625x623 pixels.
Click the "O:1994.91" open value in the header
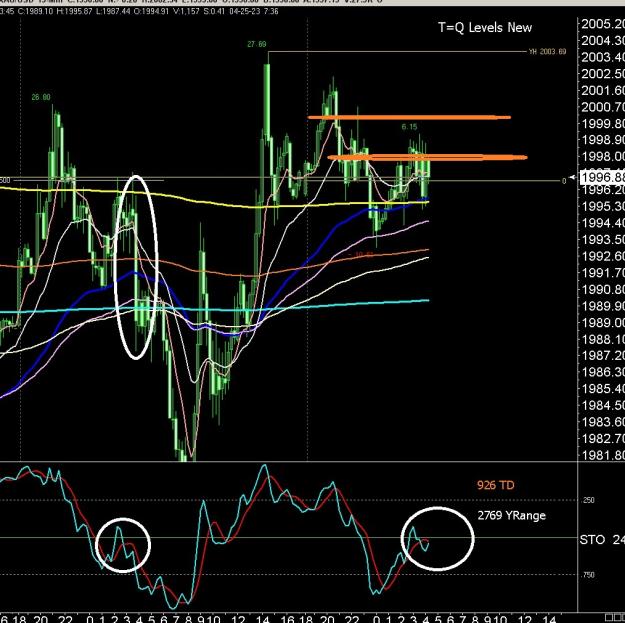click(151, 11)
